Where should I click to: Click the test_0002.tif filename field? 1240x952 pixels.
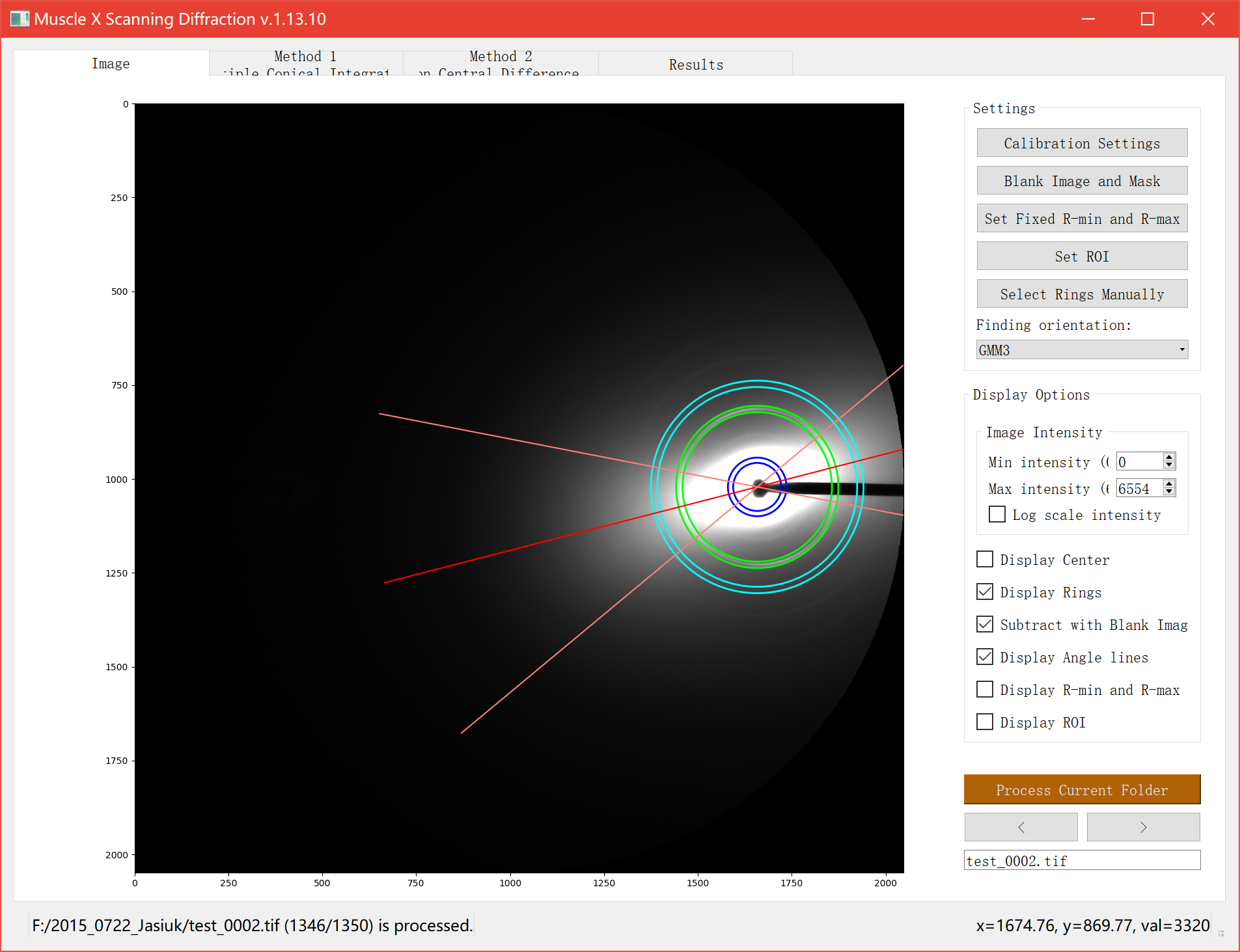[x=1082, y=860]
